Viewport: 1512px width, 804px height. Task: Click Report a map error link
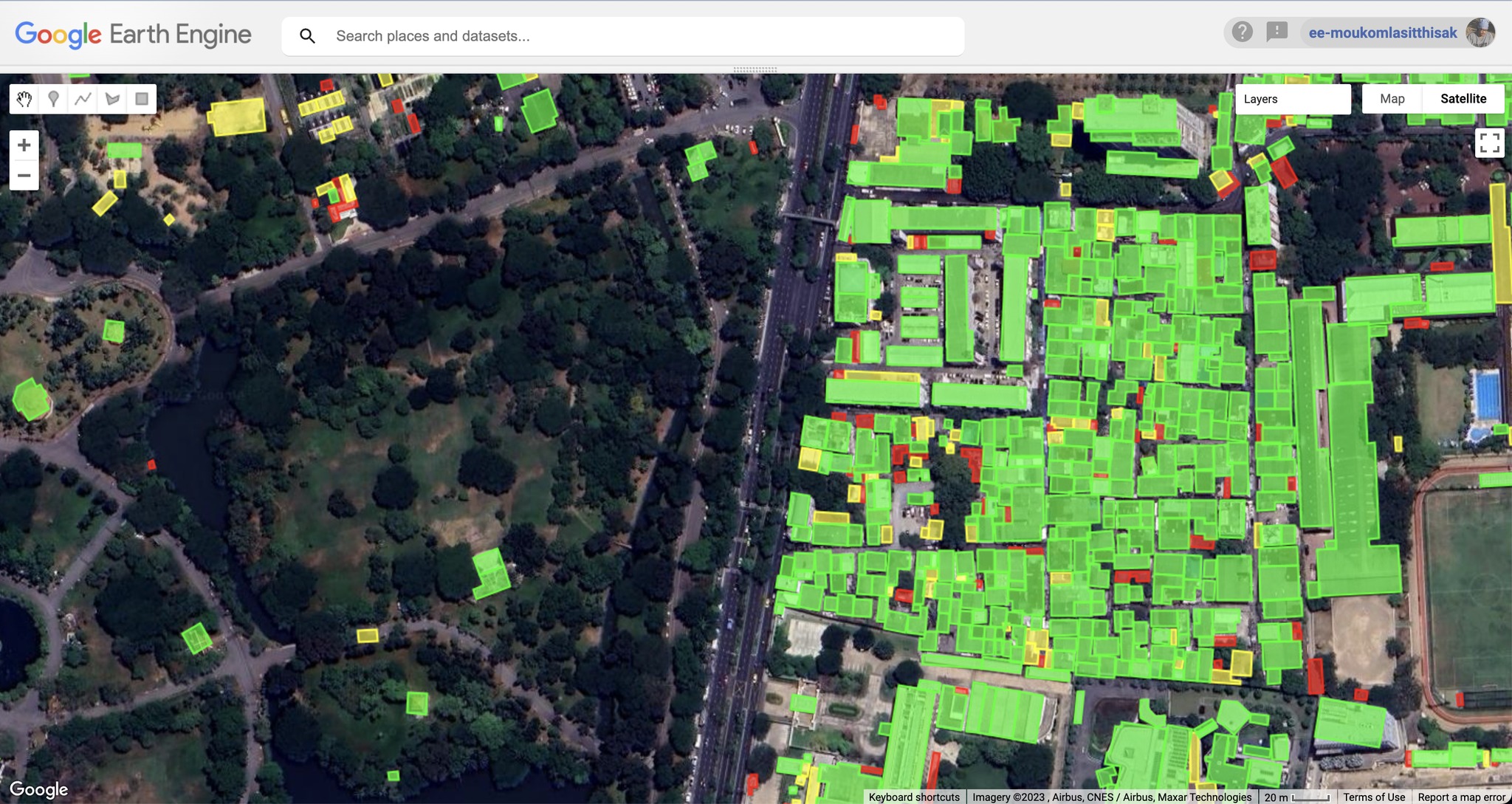1461,797
